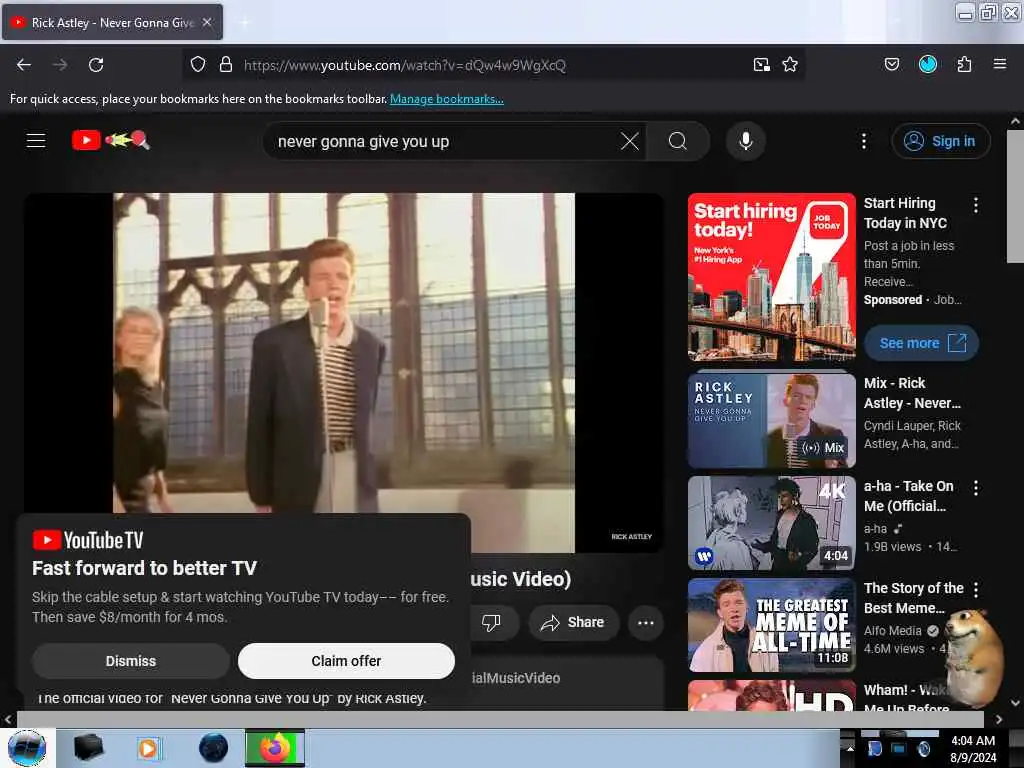This screenshot has width=1024, height=768.
Task: Reload the current page
Action: tap(96, 65)
